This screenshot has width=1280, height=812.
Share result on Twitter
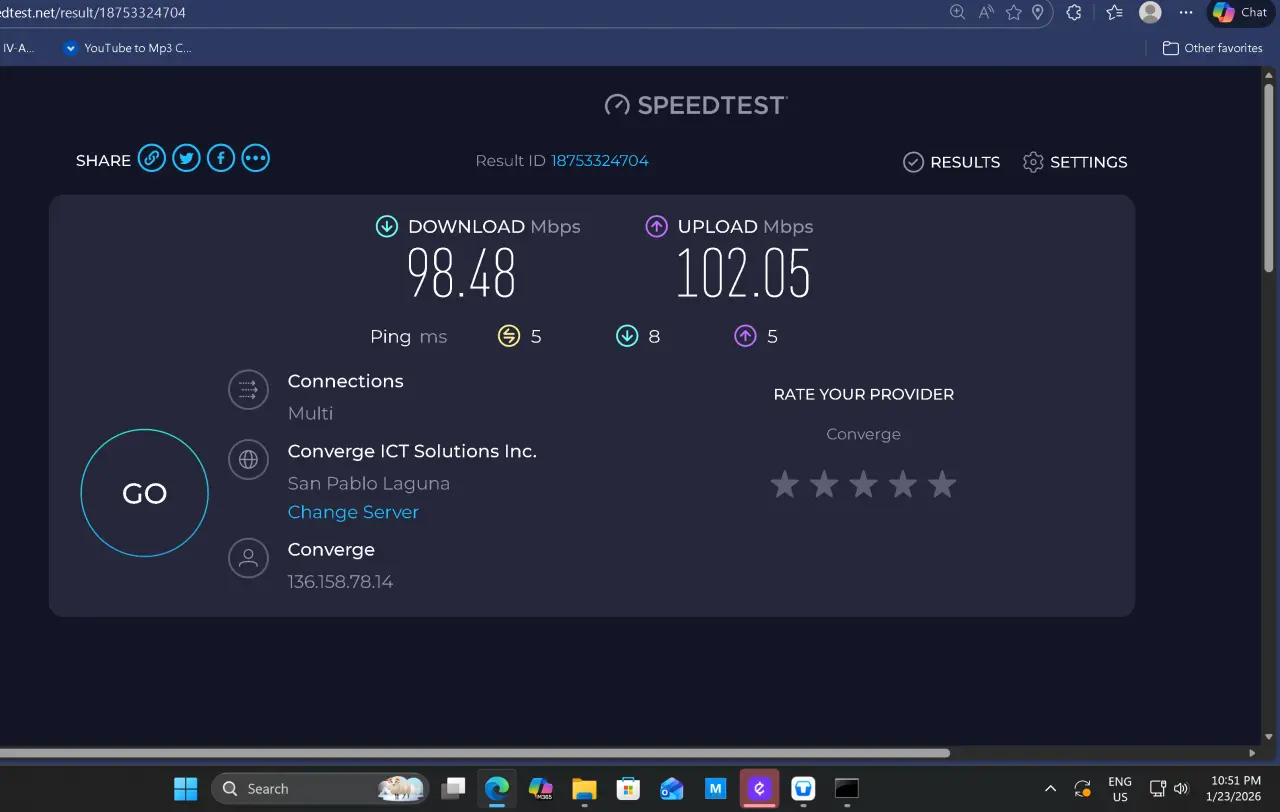coord(186,158)
